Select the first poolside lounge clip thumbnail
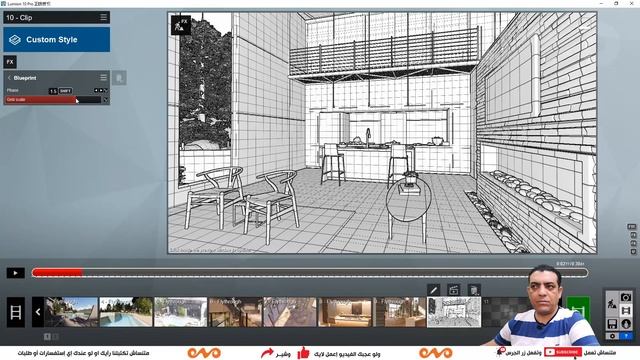 tap(71, 312)
